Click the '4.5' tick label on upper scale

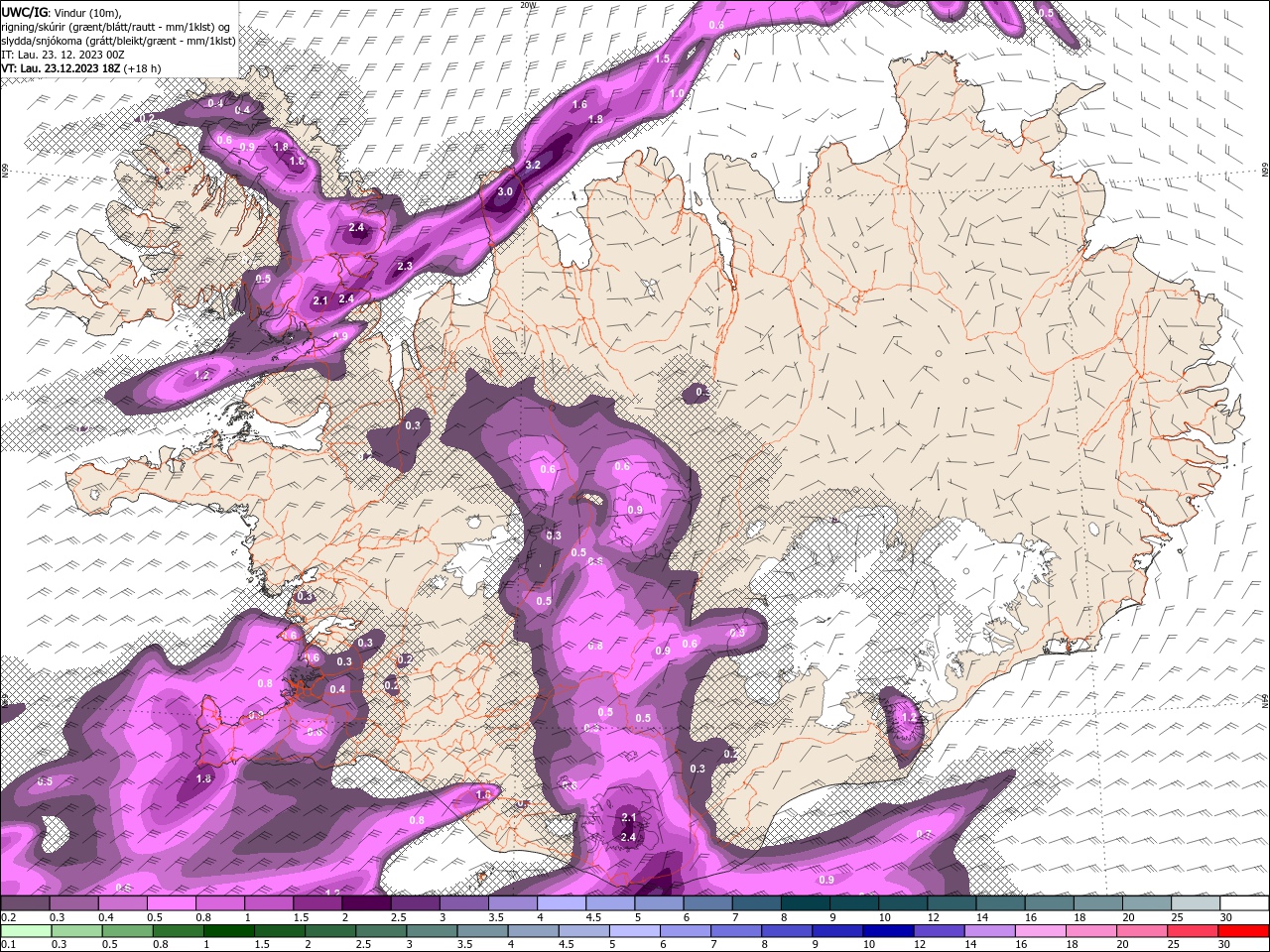tap(592, 917)
